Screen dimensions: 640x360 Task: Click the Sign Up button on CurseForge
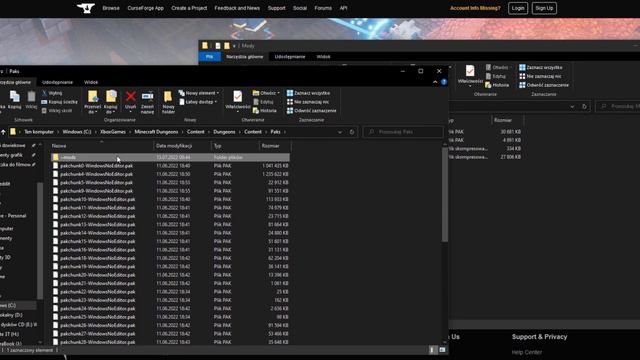click(x=544, y=8)
